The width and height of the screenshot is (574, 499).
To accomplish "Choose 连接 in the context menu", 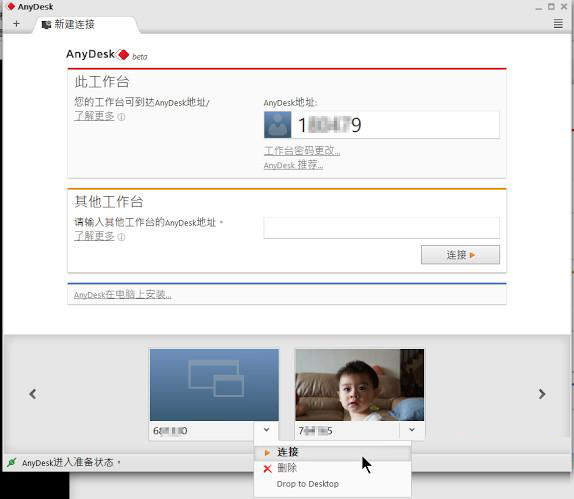I will (x=332, y=453).
